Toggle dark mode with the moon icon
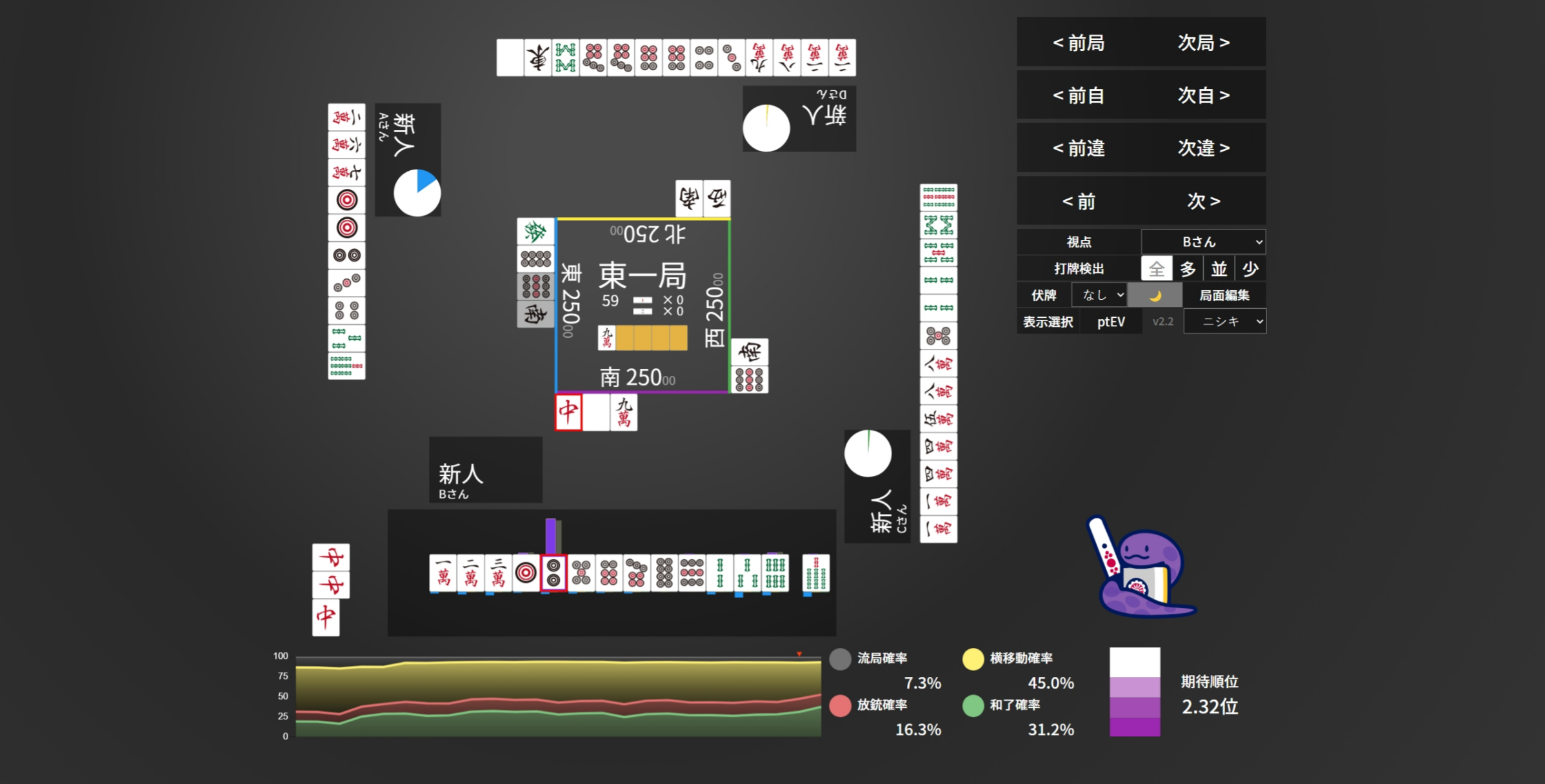 coord(1155,295)
